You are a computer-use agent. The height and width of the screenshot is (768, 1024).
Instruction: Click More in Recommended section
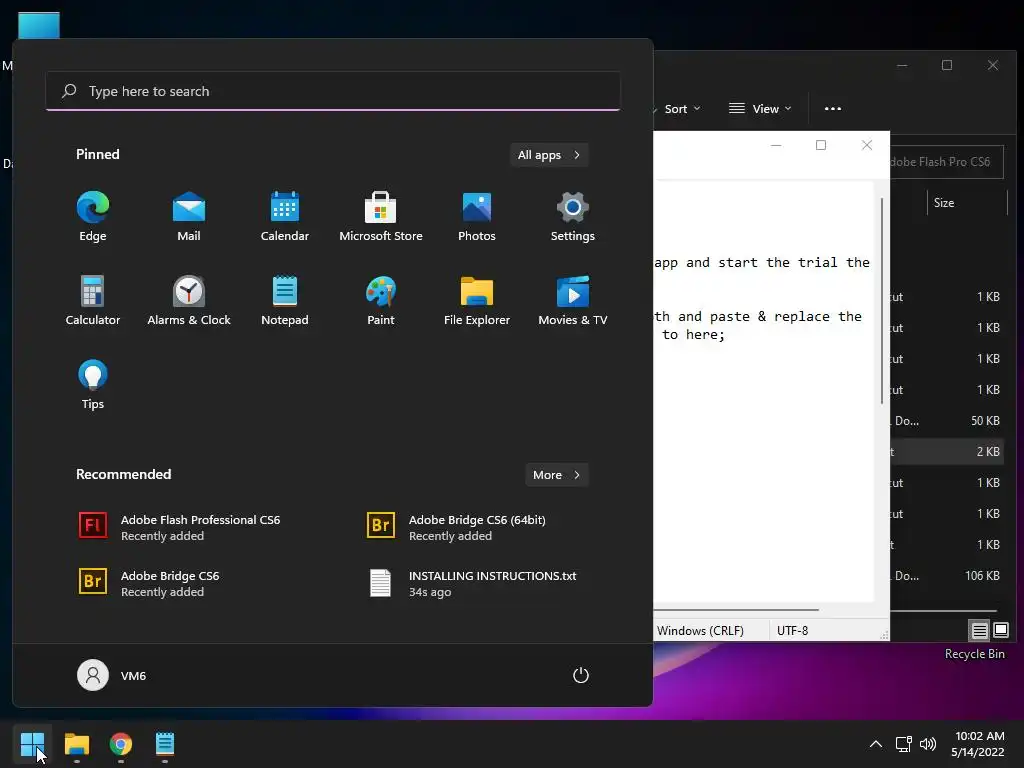tap(557, 475)
